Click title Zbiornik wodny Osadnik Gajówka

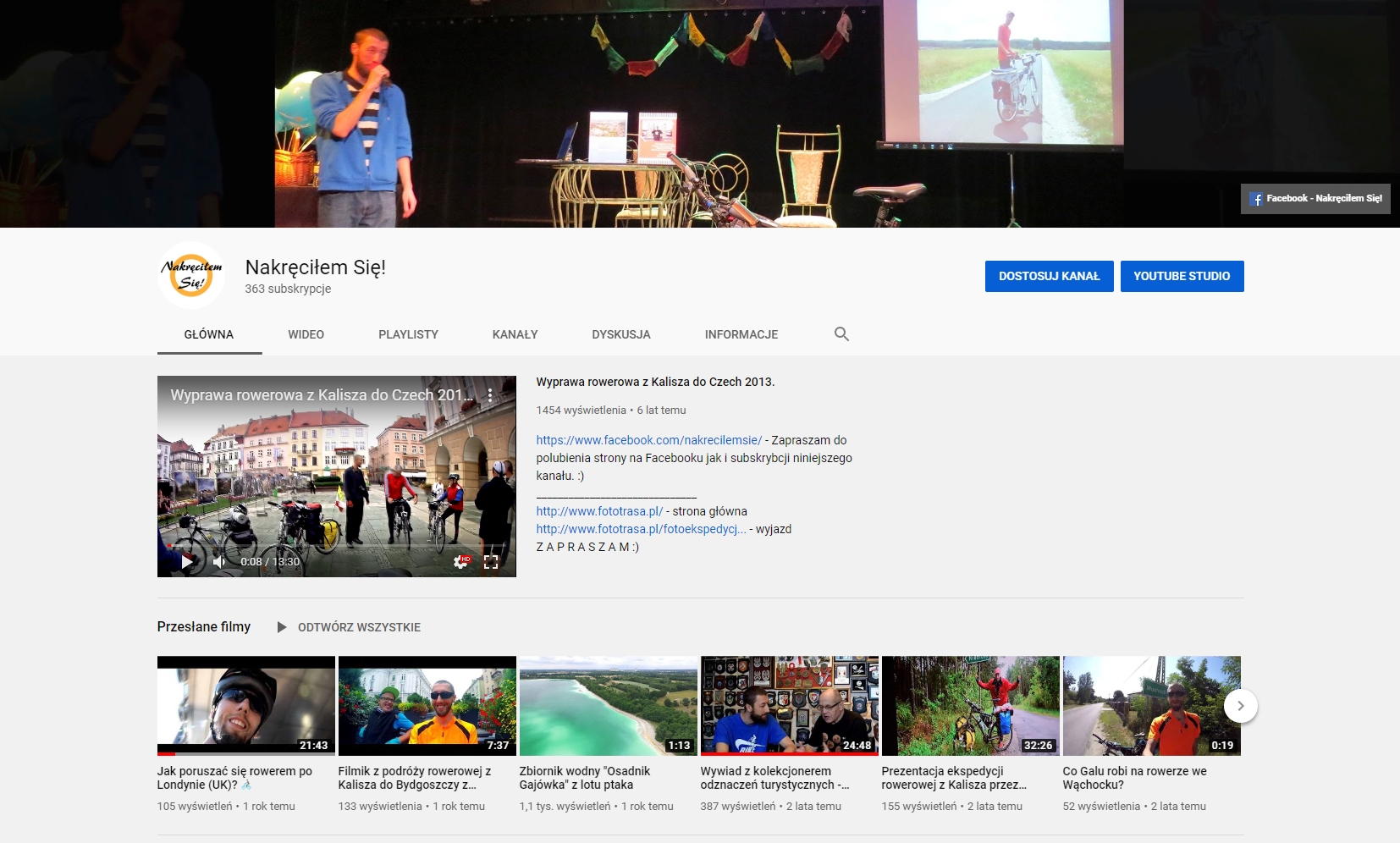tap(585, 778)
